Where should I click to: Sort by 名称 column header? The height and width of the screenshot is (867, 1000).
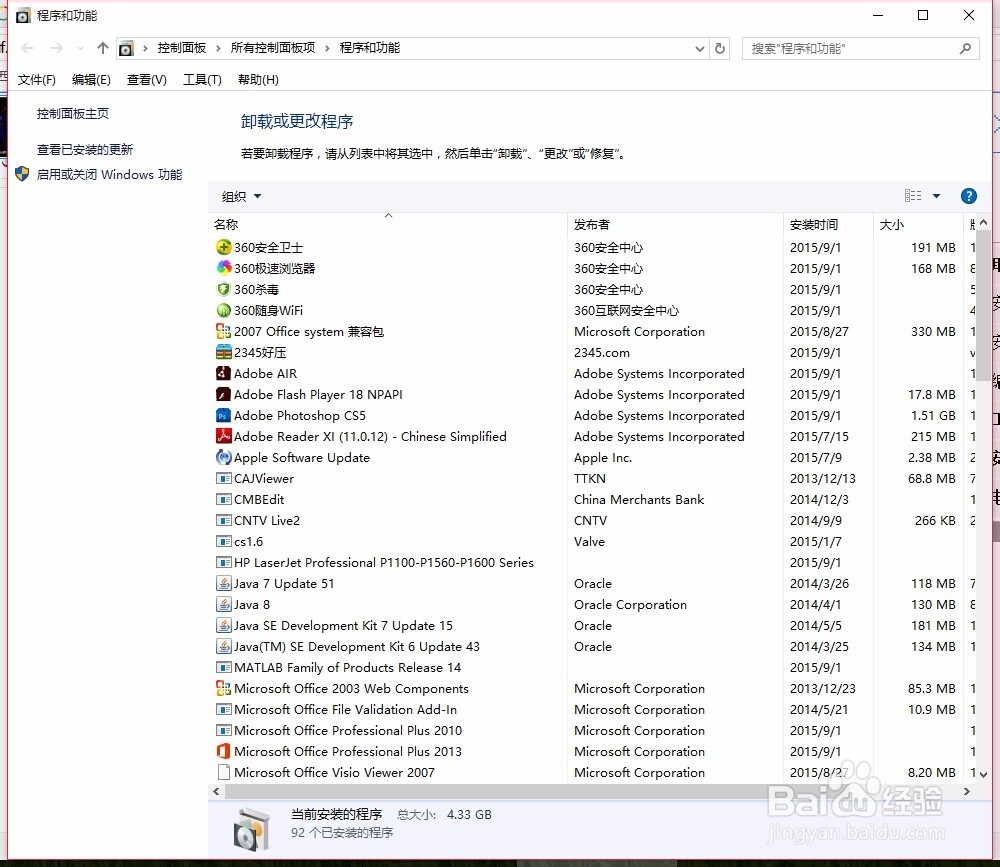(x=388, y=225)
